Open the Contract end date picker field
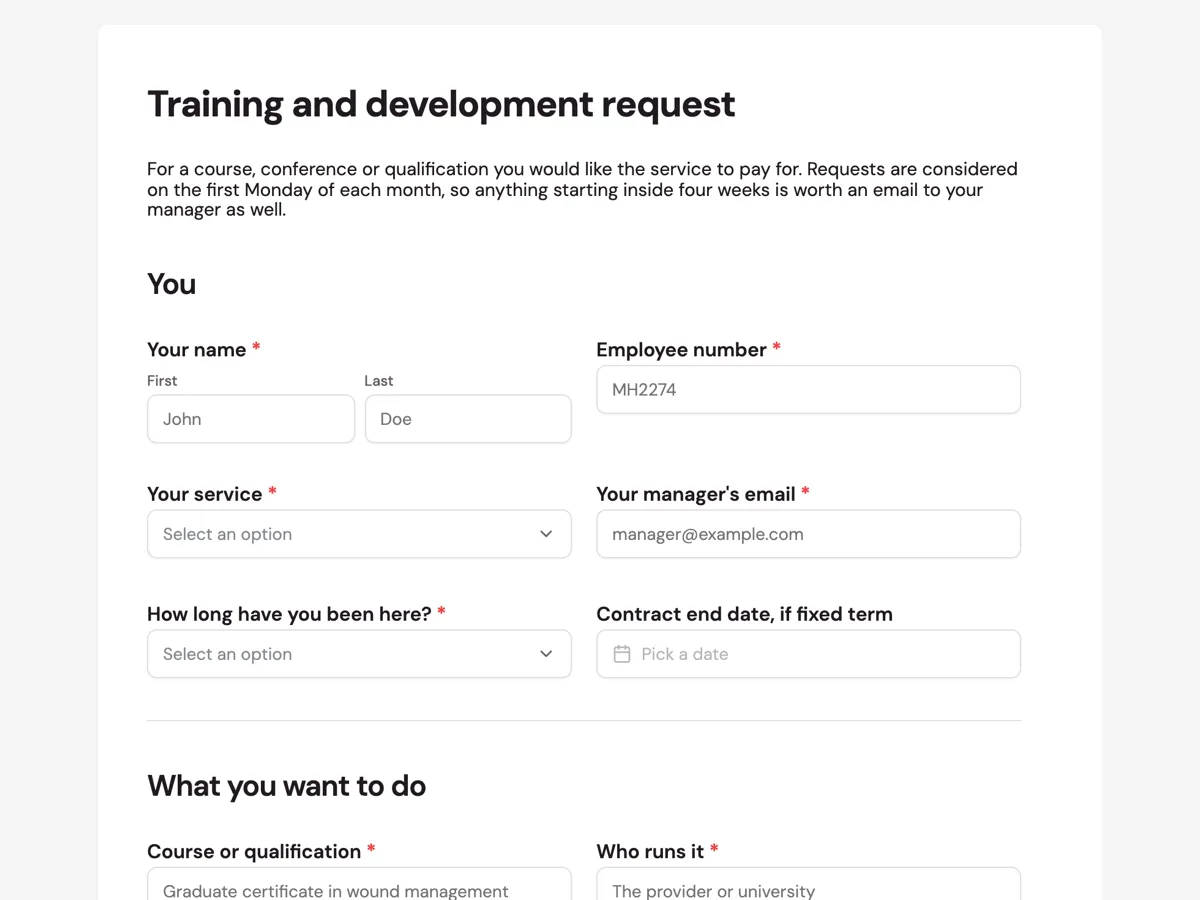Screen dimensions: 1200x900 click(809, 654)
